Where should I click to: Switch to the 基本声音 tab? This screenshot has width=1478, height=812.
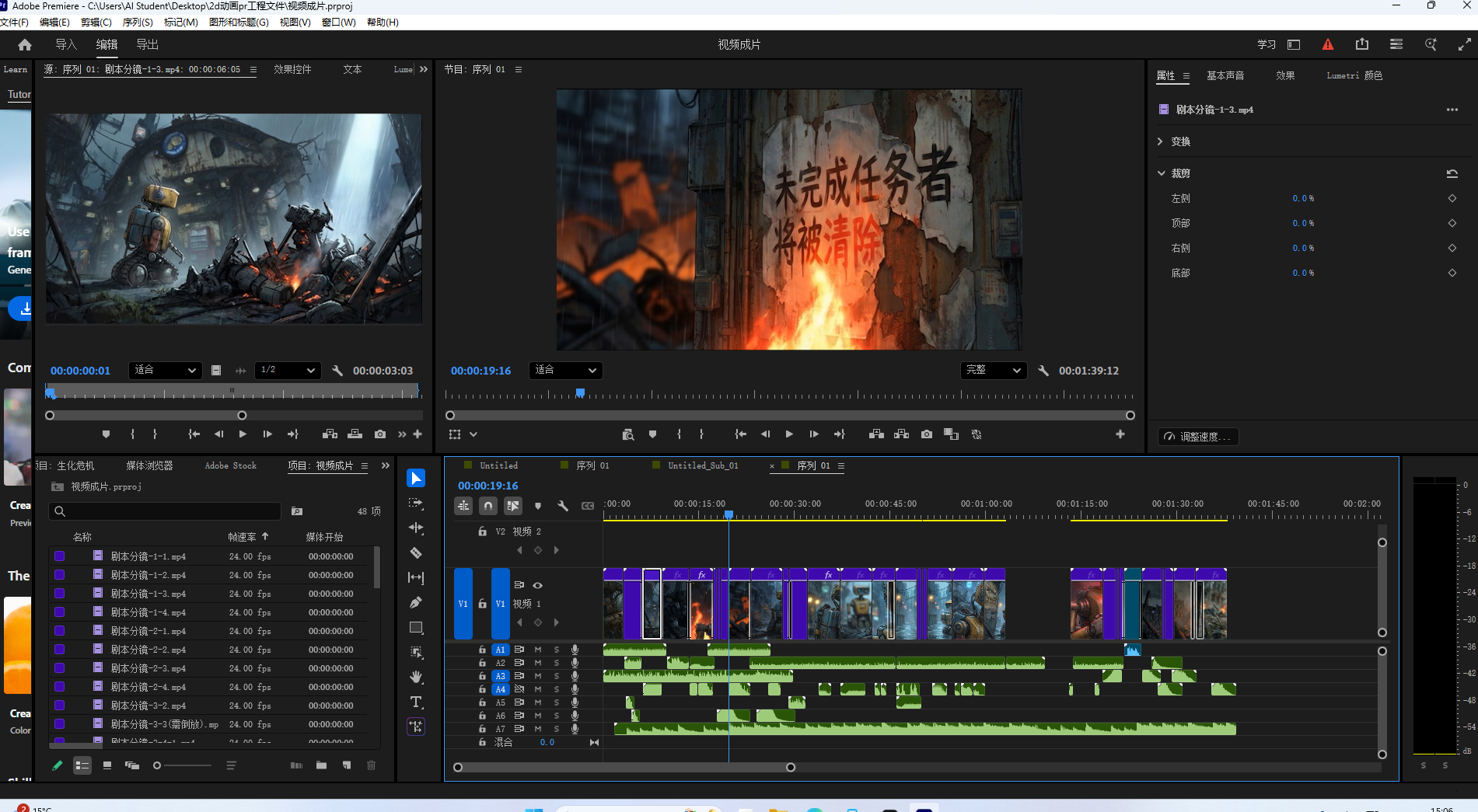click(x=1225, y=75)
